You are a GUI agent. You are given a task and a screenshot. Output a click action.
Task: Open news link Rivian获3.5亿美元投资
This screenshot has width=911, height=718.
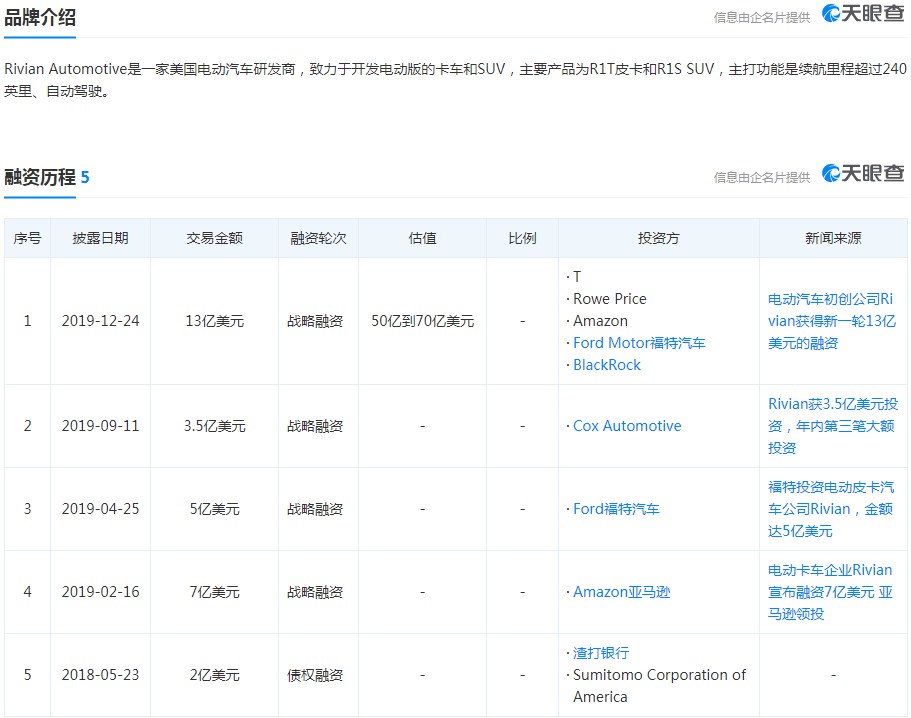(x=833, y=426)
